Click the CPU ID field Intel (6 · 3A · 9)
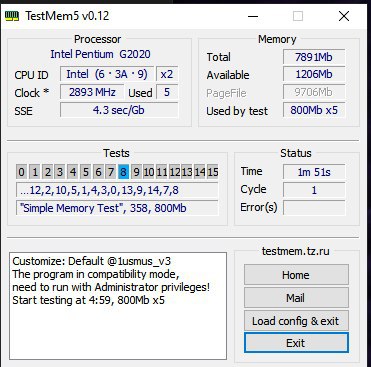Image resolution: width=371 pixels, height=367 pixels. [107, 74]
